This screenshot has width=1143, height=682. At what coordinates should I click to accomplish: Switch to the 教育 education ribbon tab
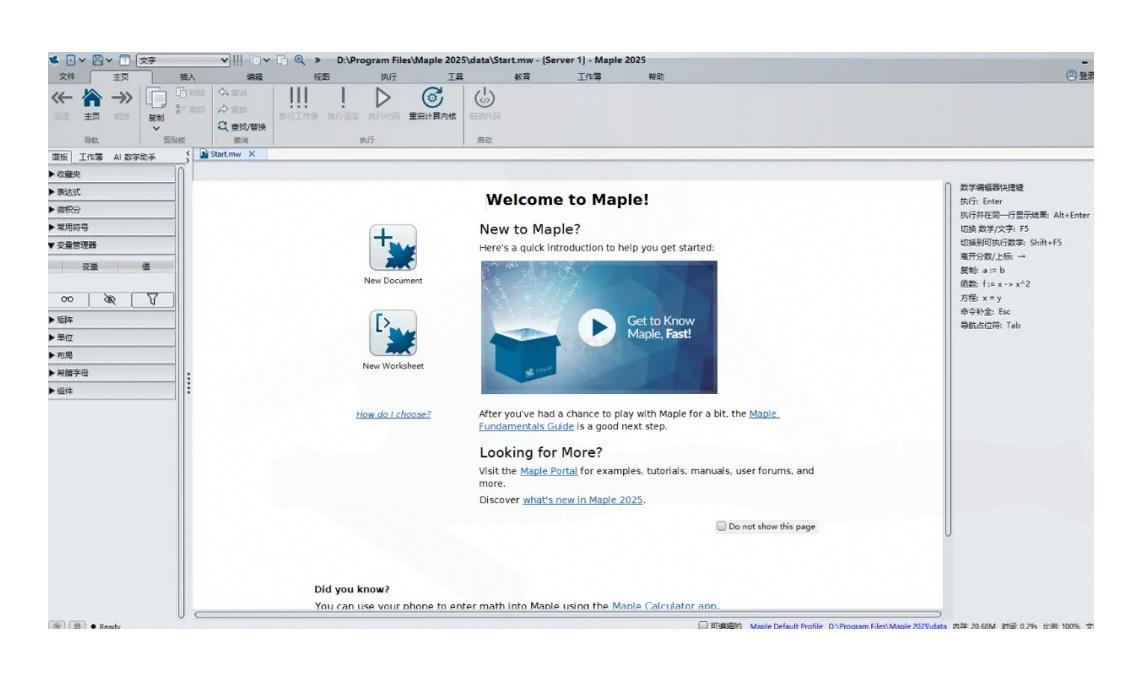click(x=523, y=77)
